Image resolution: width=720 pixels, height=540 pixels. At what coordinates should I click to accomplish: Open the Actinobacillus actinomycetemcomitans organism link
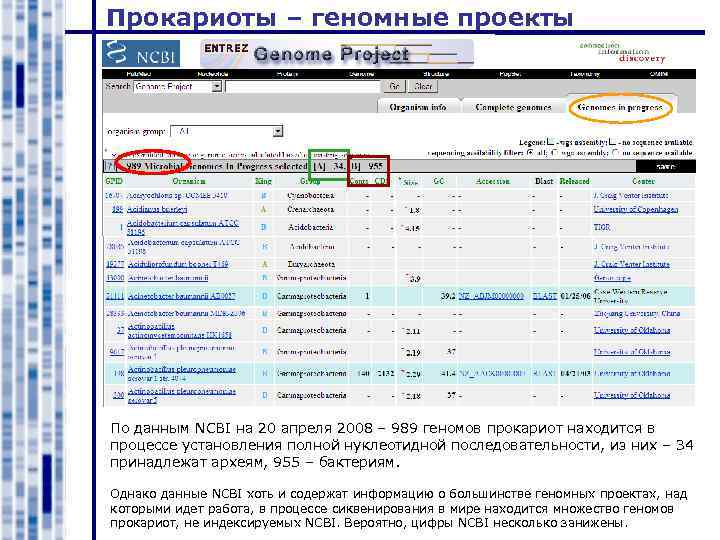pyautogui.click(x=180, y=331)
